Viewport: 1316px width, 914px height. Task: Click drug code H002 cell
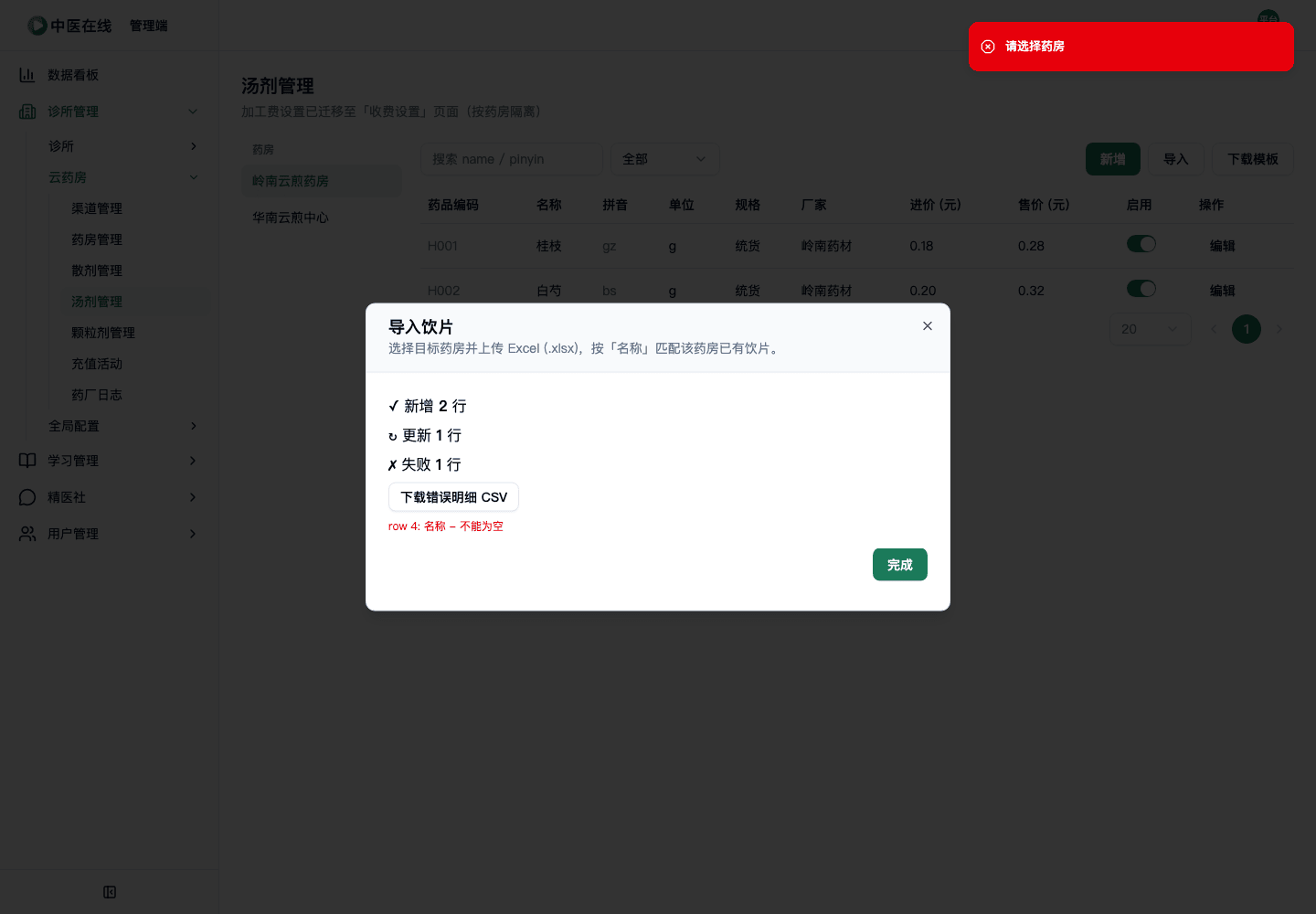click(444, 291)
